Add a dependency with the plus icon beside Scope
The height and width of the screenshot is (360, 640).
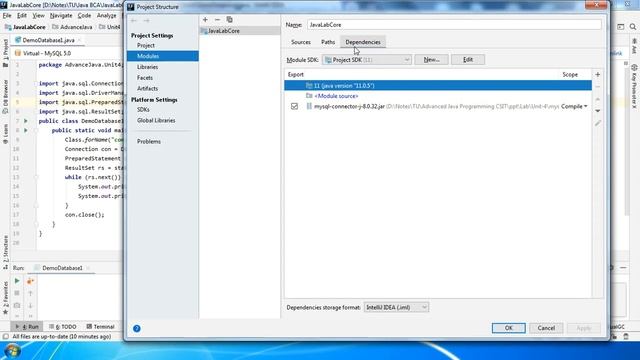[x=598, y=74]
